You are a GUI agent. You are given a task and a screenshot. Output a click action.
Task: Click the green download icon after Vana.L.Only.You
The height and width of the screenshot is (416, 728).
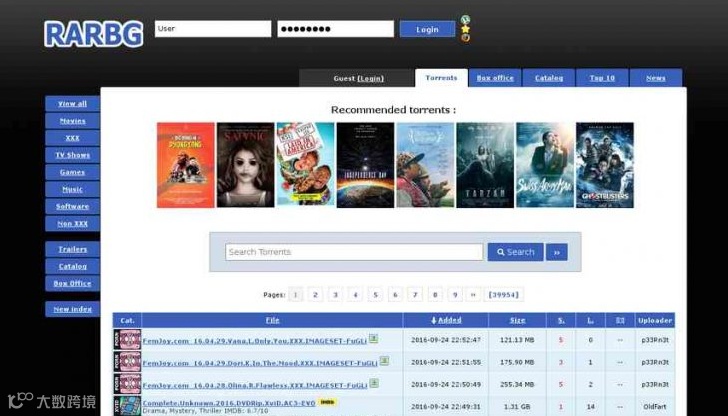[373, 338]
